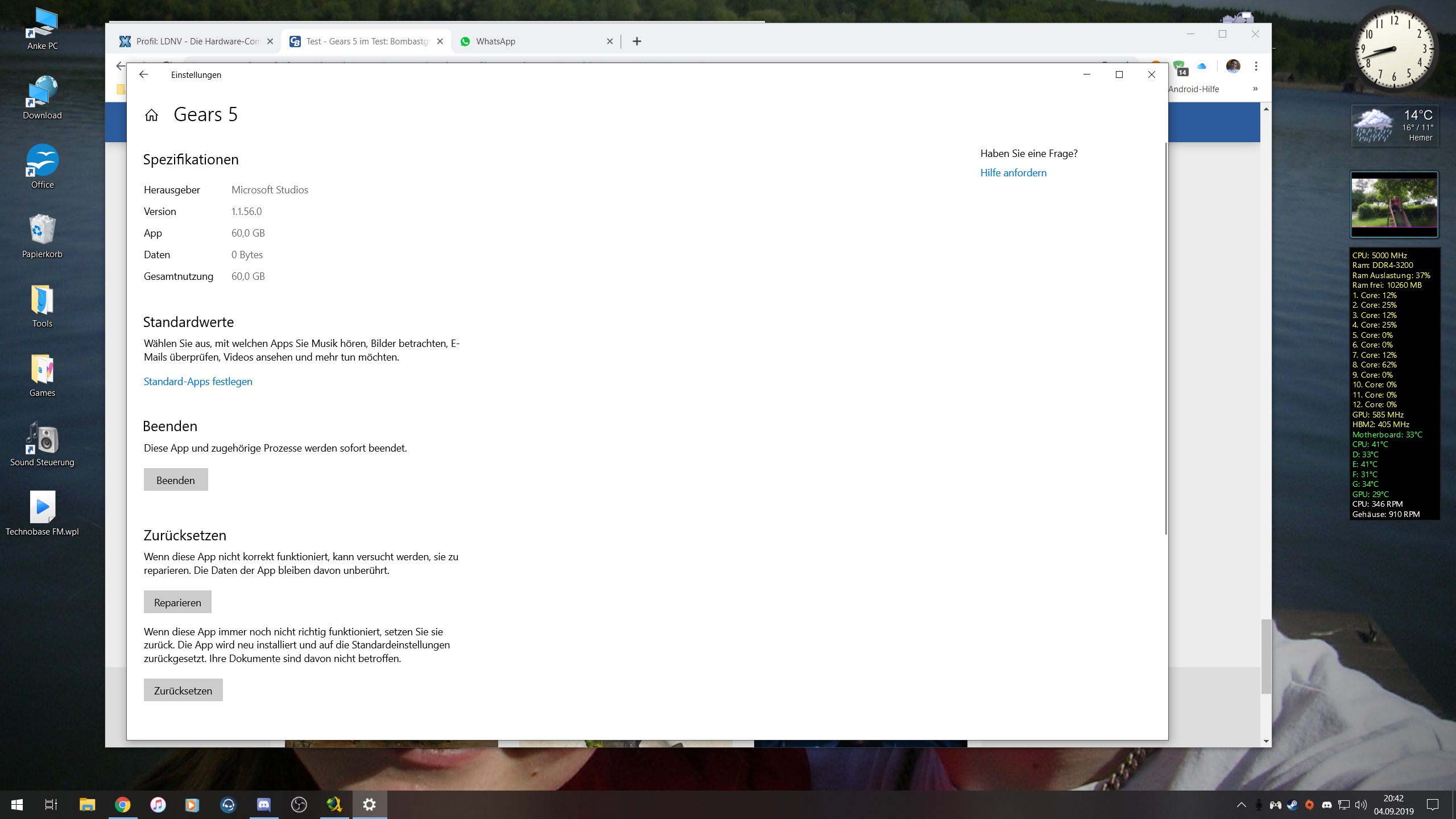This screenshot has width=1456, height=819.
Task: Open the Chrome three-dot menu
Action: coord(1256,67)
